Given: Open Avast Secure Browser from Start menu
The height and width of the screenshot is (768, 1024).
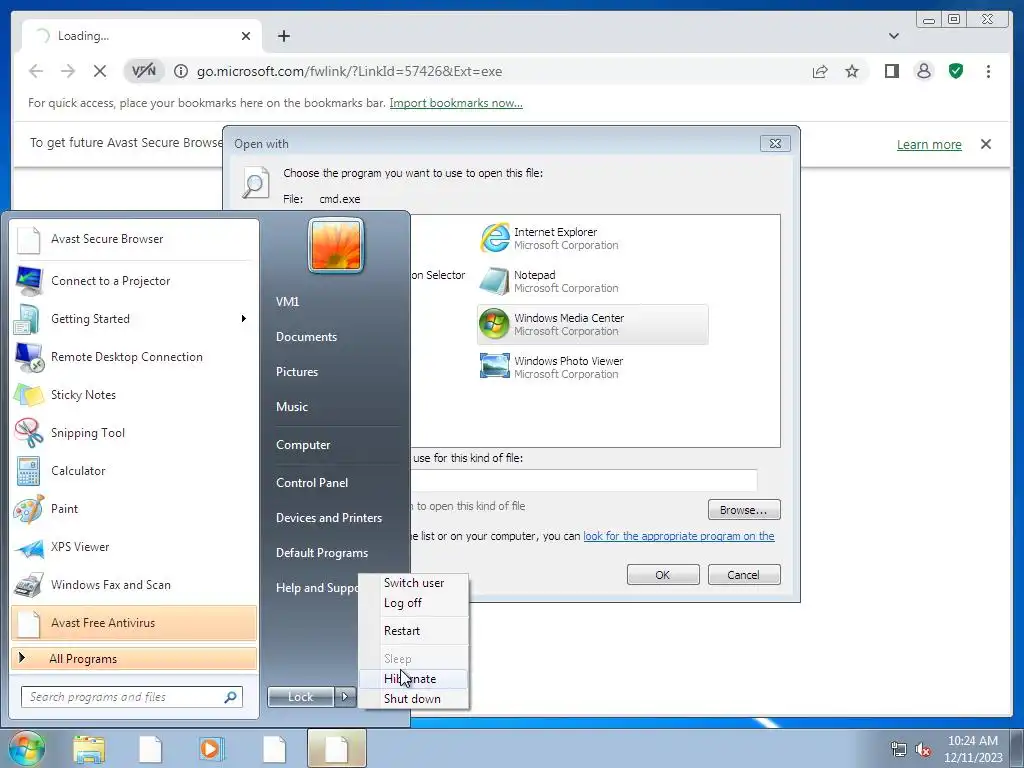Looking at the screenshot, I should coord(134,239).
